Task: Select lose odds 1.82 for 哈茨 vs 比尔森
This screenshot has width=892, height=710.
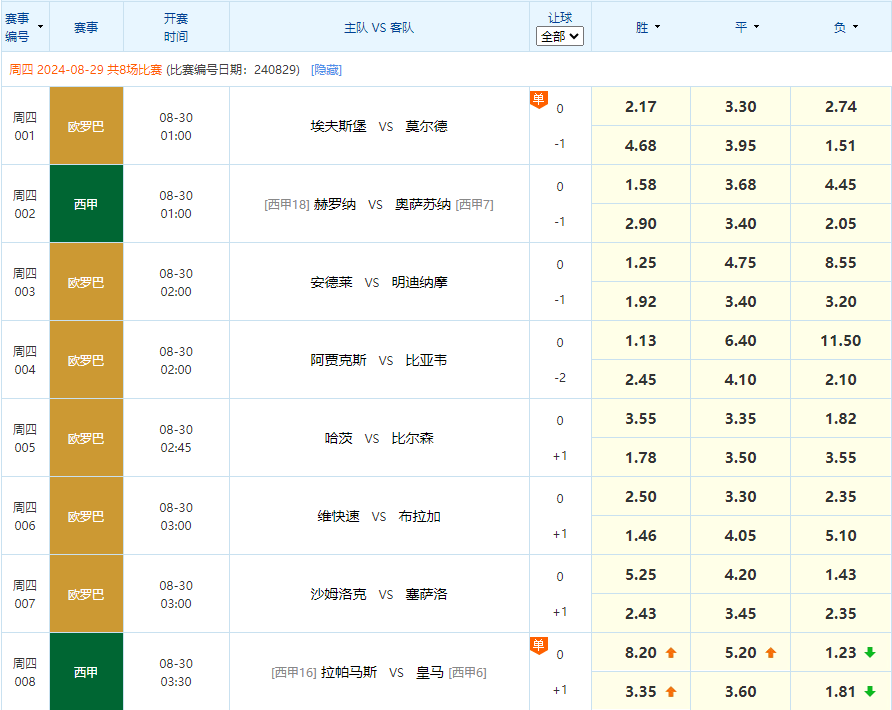Action: [x=841, y=418]
